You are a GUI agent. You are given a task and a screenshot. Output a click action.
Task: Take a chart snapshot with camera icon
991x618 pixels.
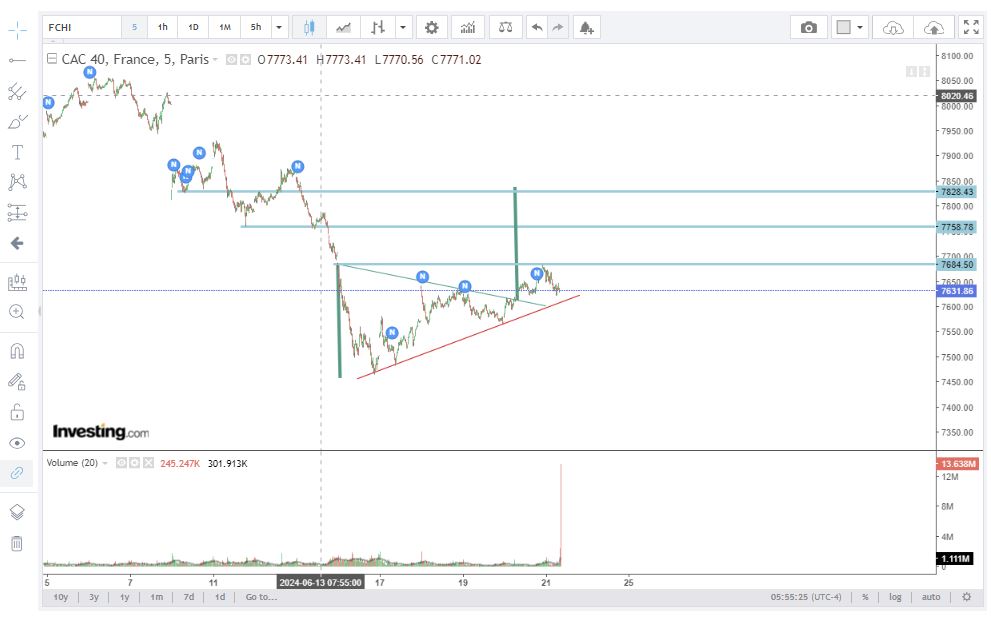(x=808, y=27)
